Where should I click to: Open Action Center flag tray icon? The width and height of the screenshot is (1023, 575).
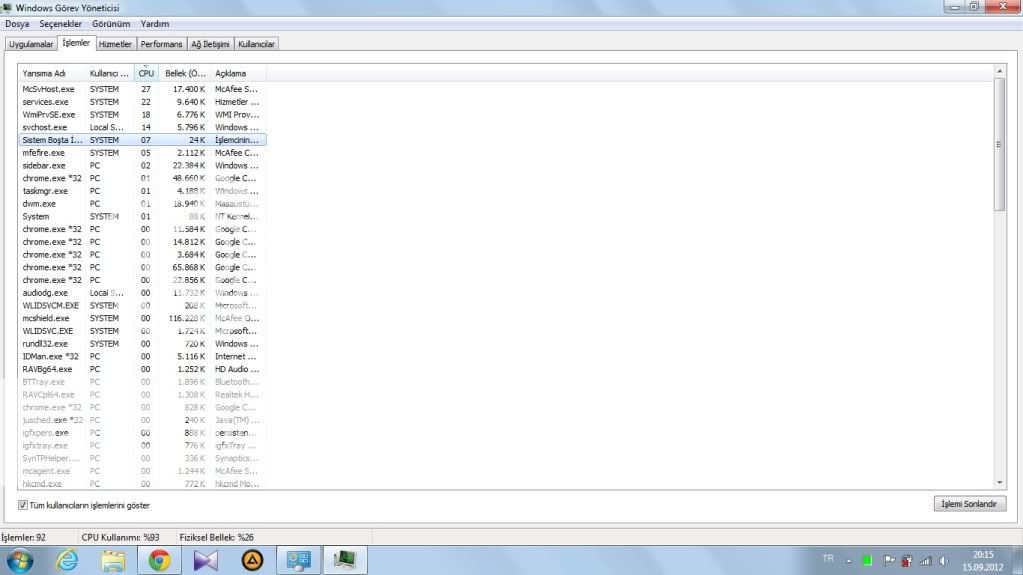click(889, 561)
